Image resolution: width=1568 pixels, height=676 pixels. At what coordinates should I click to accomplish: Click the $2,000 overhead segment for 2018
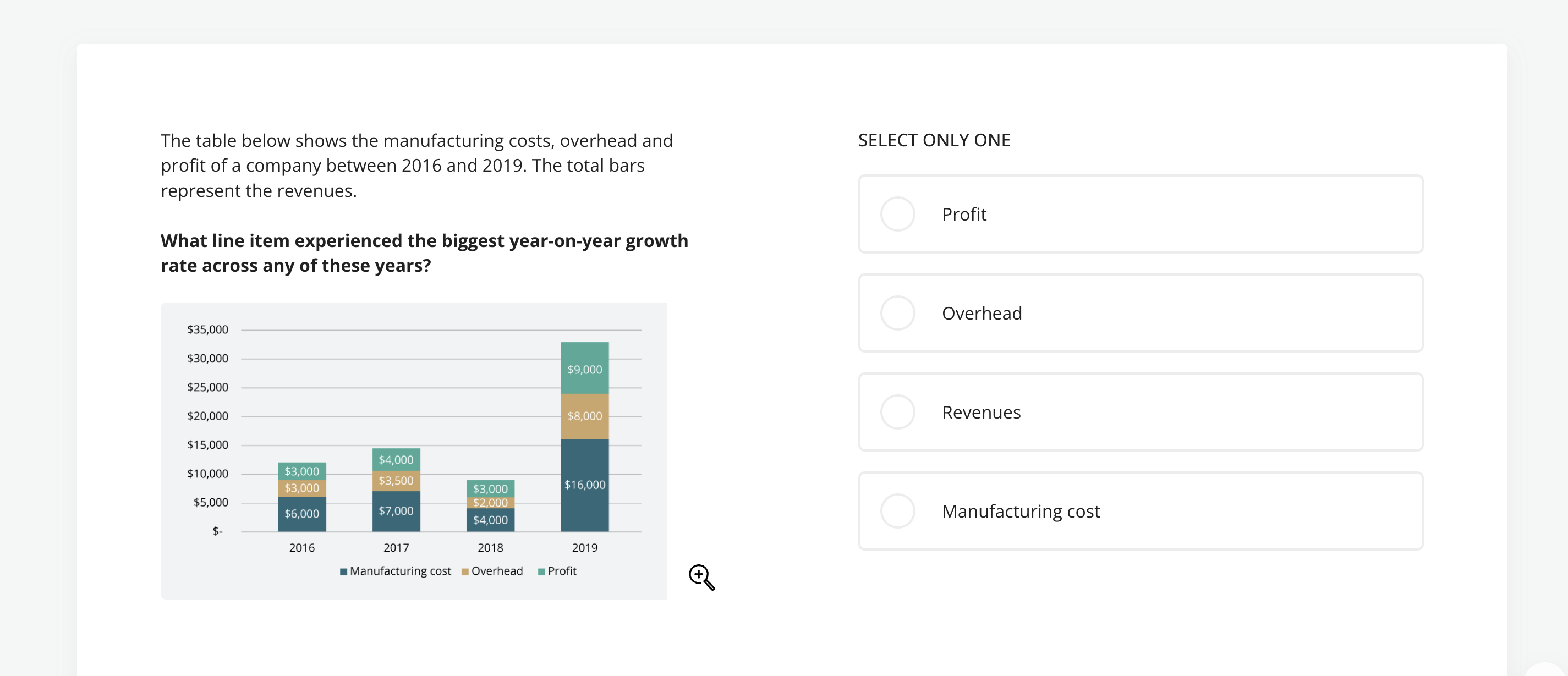click(490, 503)
